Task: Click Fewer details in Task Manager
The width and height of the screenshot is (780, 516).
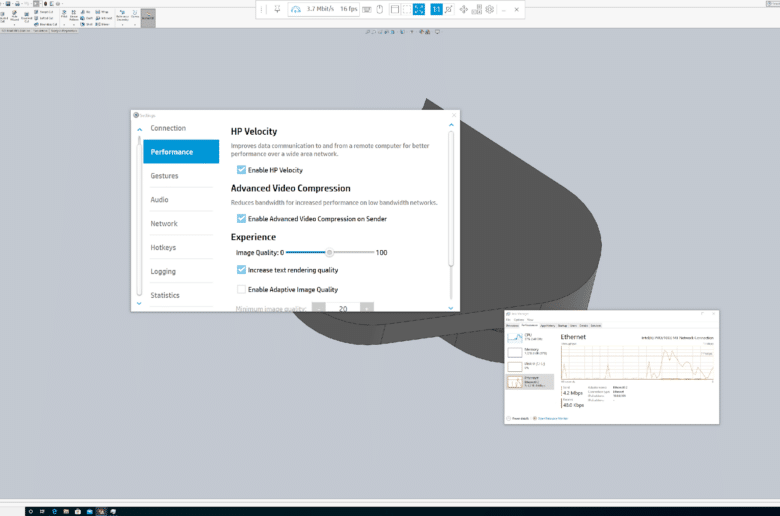Action: pos(518,418)
